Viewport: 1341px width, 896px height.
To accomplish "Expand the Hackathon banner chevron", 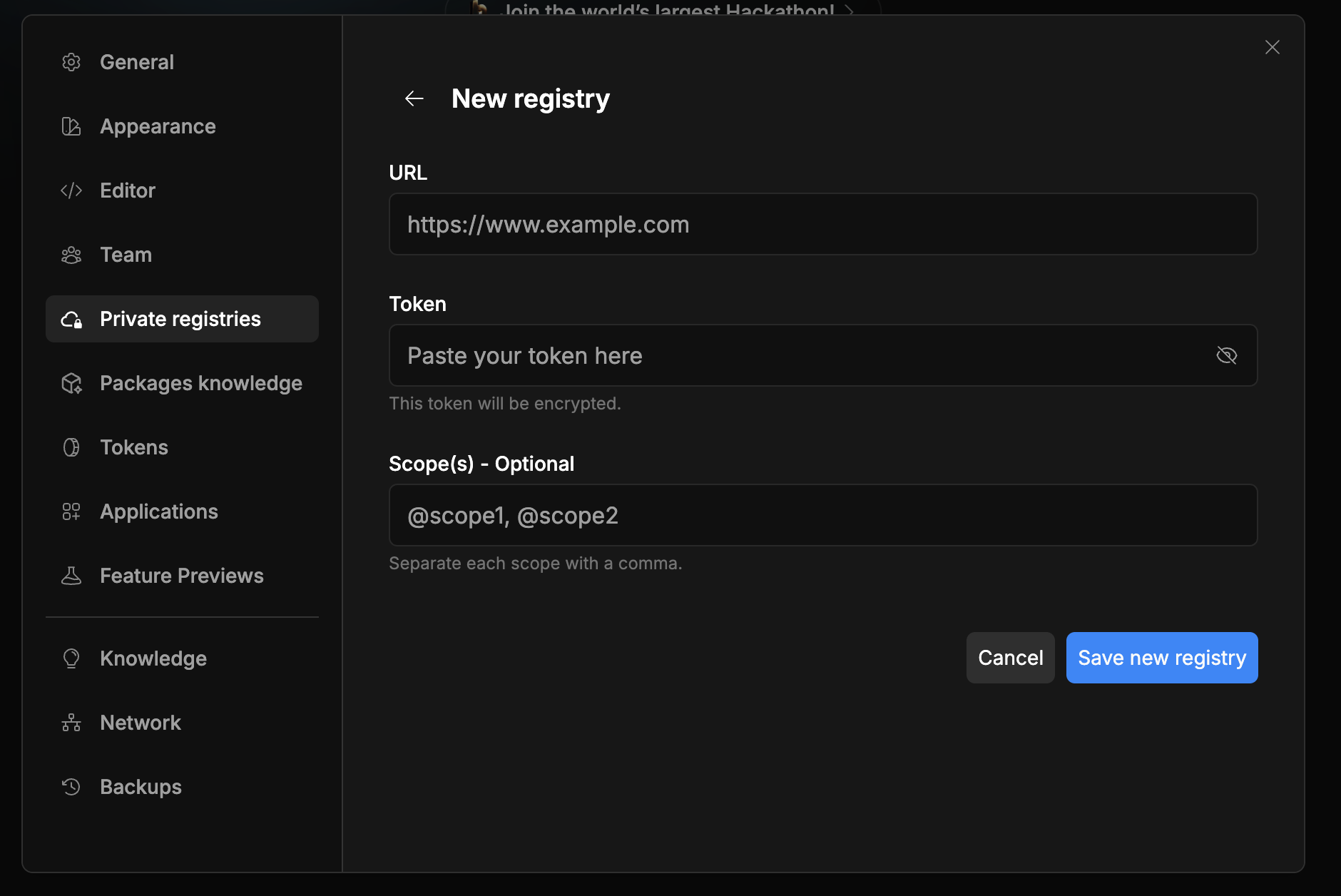I will click(x=850, y=11).
